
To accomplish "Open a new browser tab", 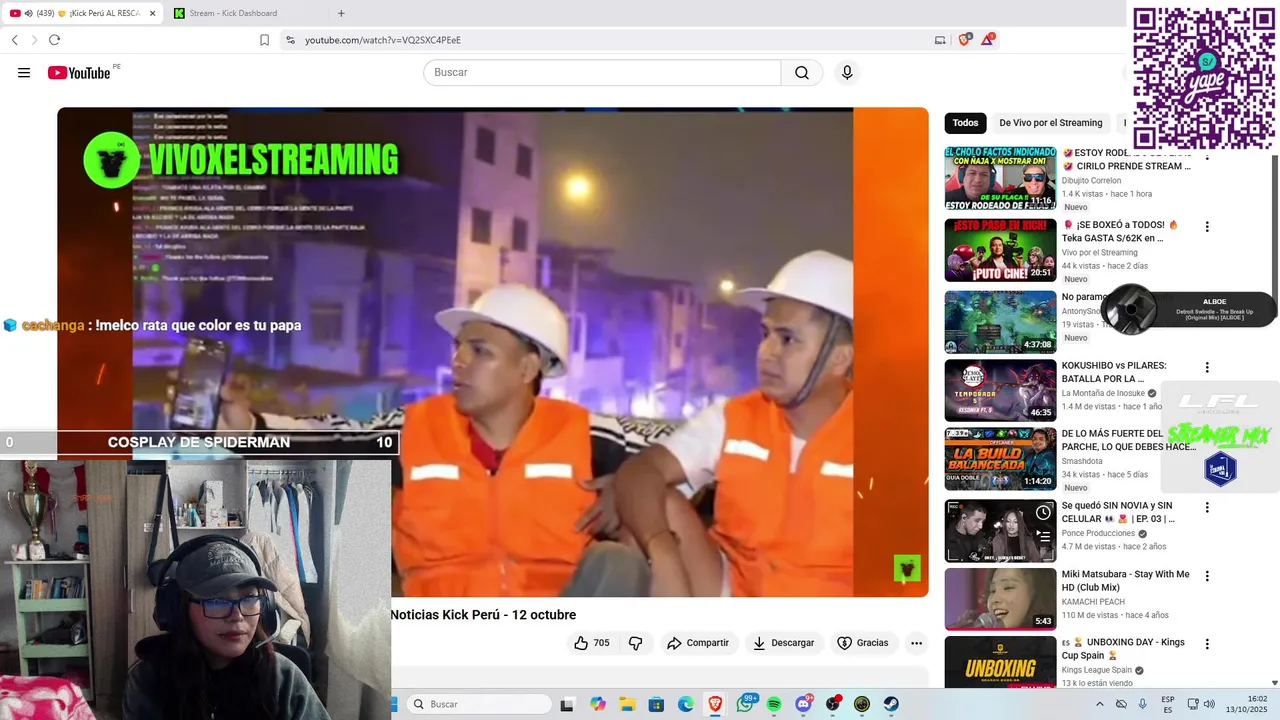I will click(x=341, y=13).
